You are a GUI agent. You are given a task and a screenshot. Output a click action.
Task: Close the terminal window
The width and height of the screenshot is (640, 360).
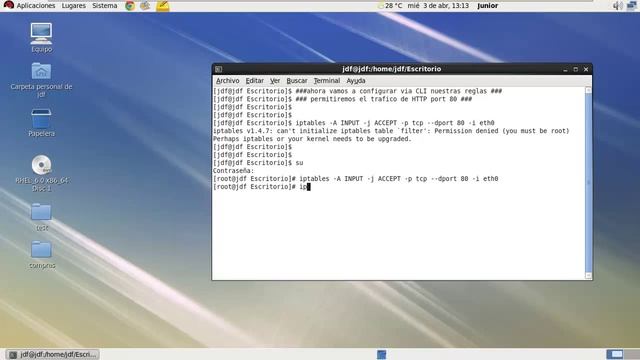coord(586,69)
